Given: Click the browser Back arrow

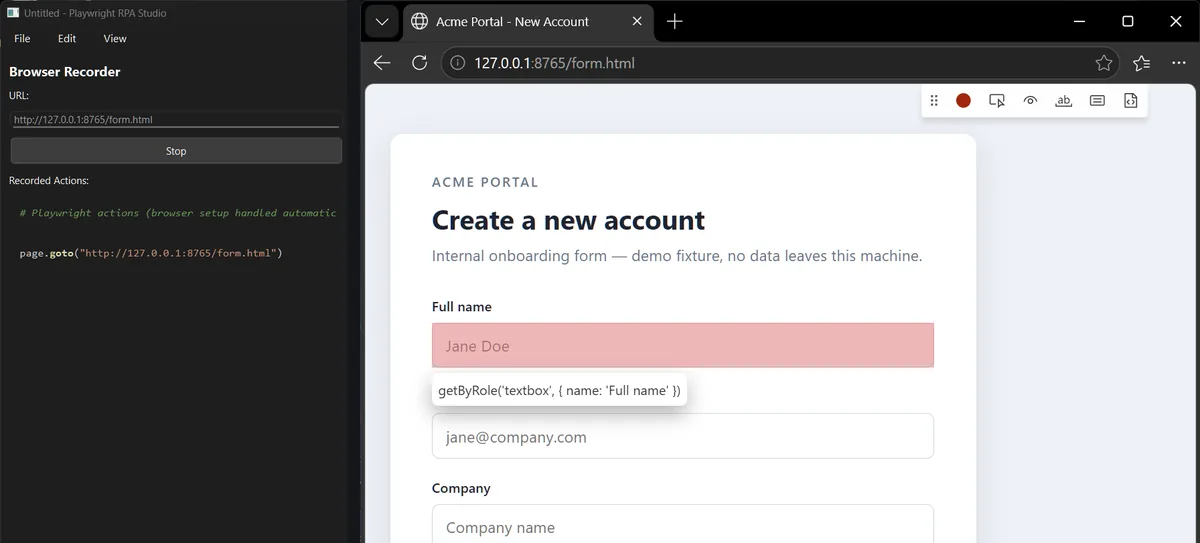Looking at the screenshot, I should pos(382,63).
